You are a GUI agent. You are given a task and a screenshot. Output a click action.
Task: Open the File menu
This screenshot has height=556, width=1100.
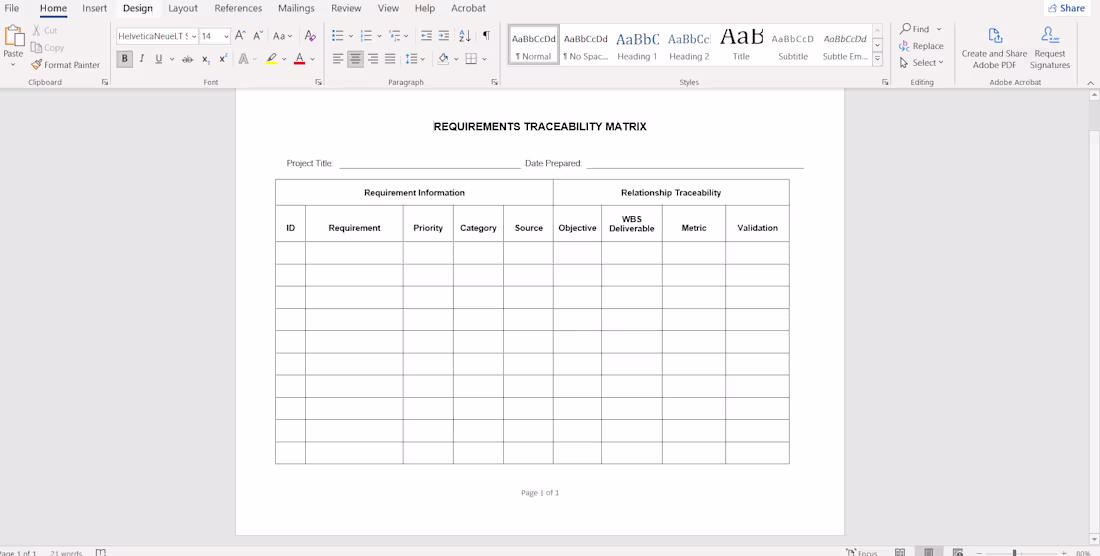coord(12,8)
